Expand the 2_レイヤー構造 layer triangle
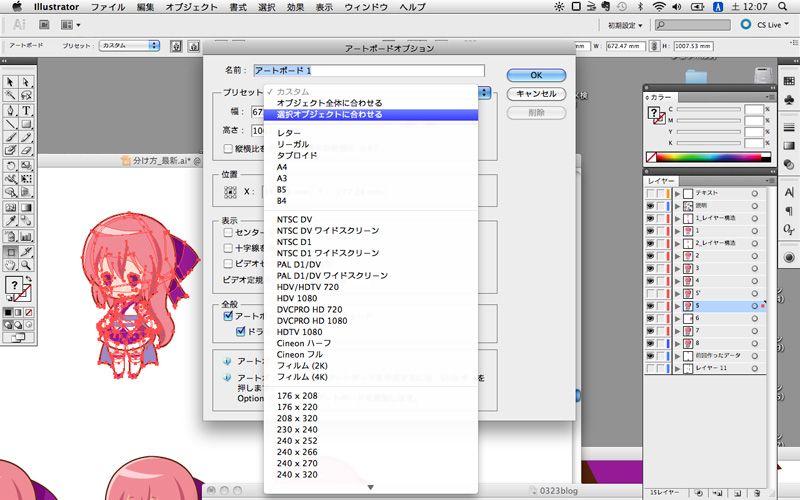Viewport: 800px width, 500px height. (x=678, y=243)
